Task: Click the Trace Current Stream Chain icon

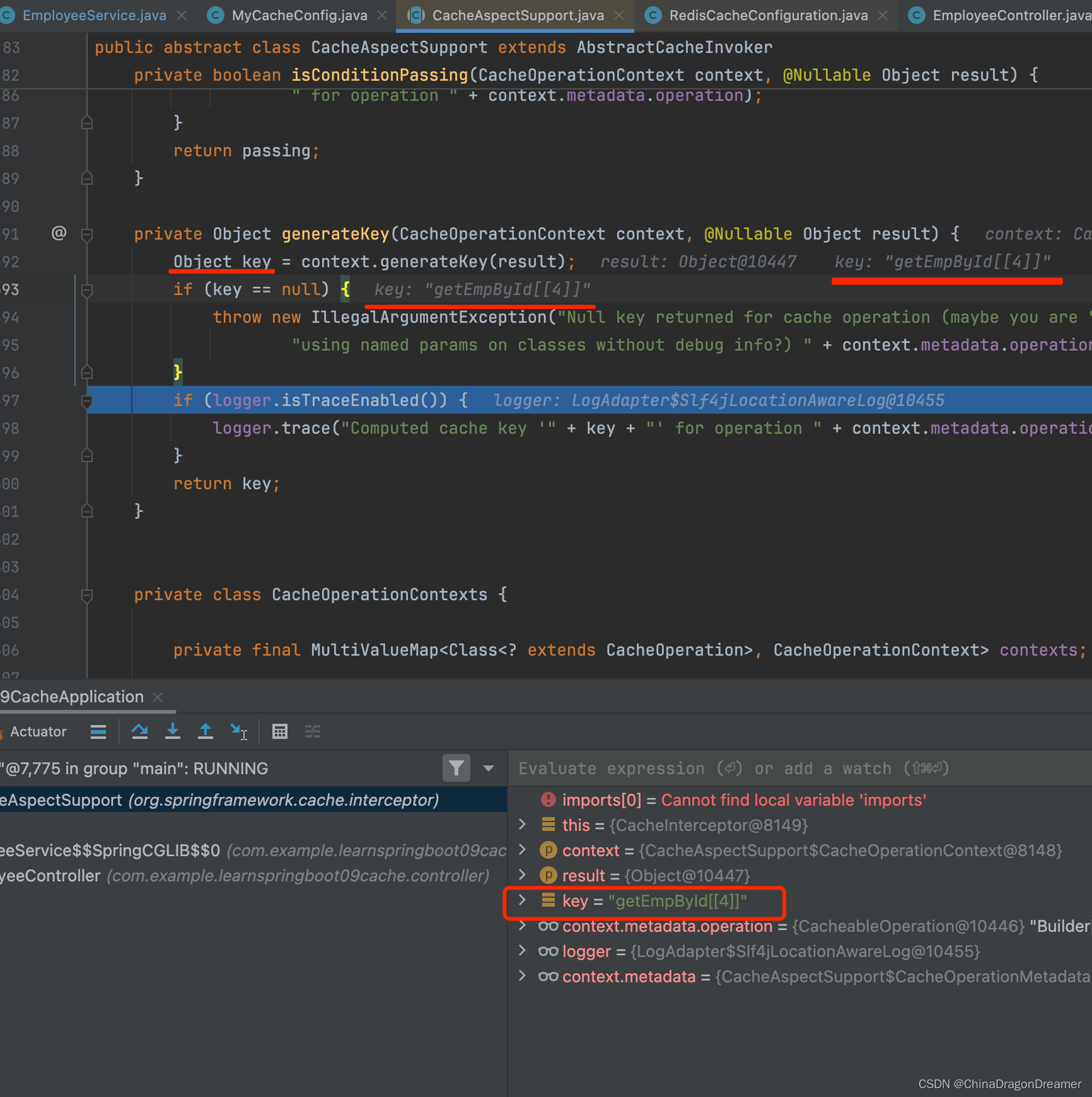Action: coord(313,731)
